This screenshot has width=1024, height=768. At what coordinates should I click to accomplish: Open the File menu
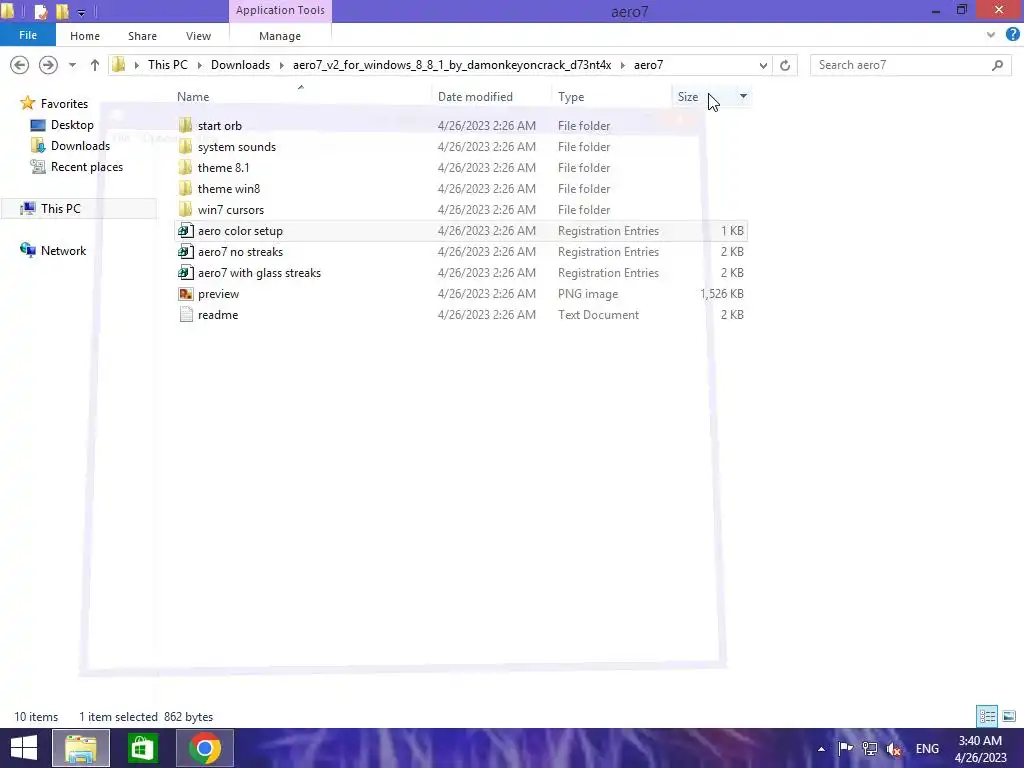click(x=27, y=35)
